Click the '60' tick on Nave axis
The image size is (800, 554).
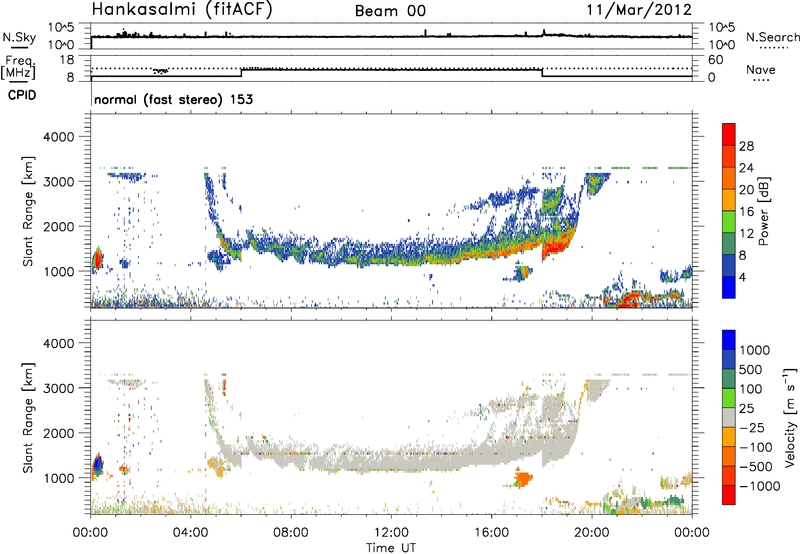pyautogui.click(x=715, y=60)
